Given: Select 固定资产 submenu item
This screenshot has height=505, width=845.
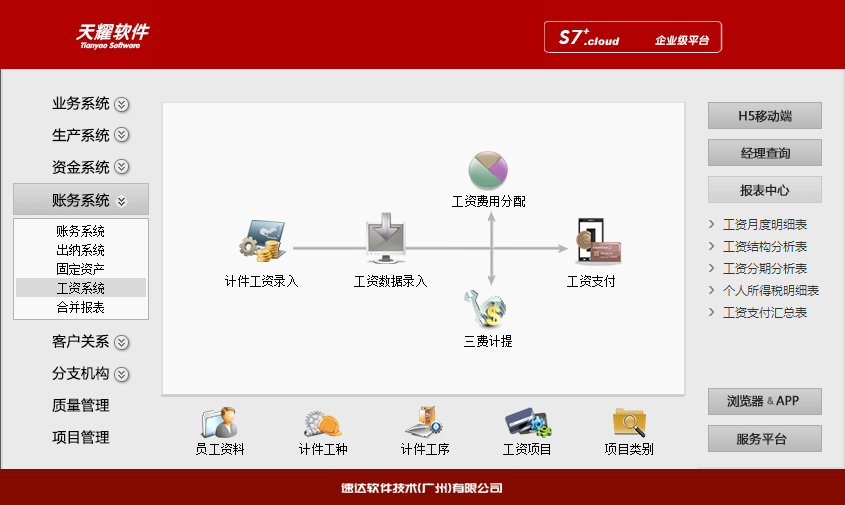Looking at the screenshot, I should [x=81, y=269].
